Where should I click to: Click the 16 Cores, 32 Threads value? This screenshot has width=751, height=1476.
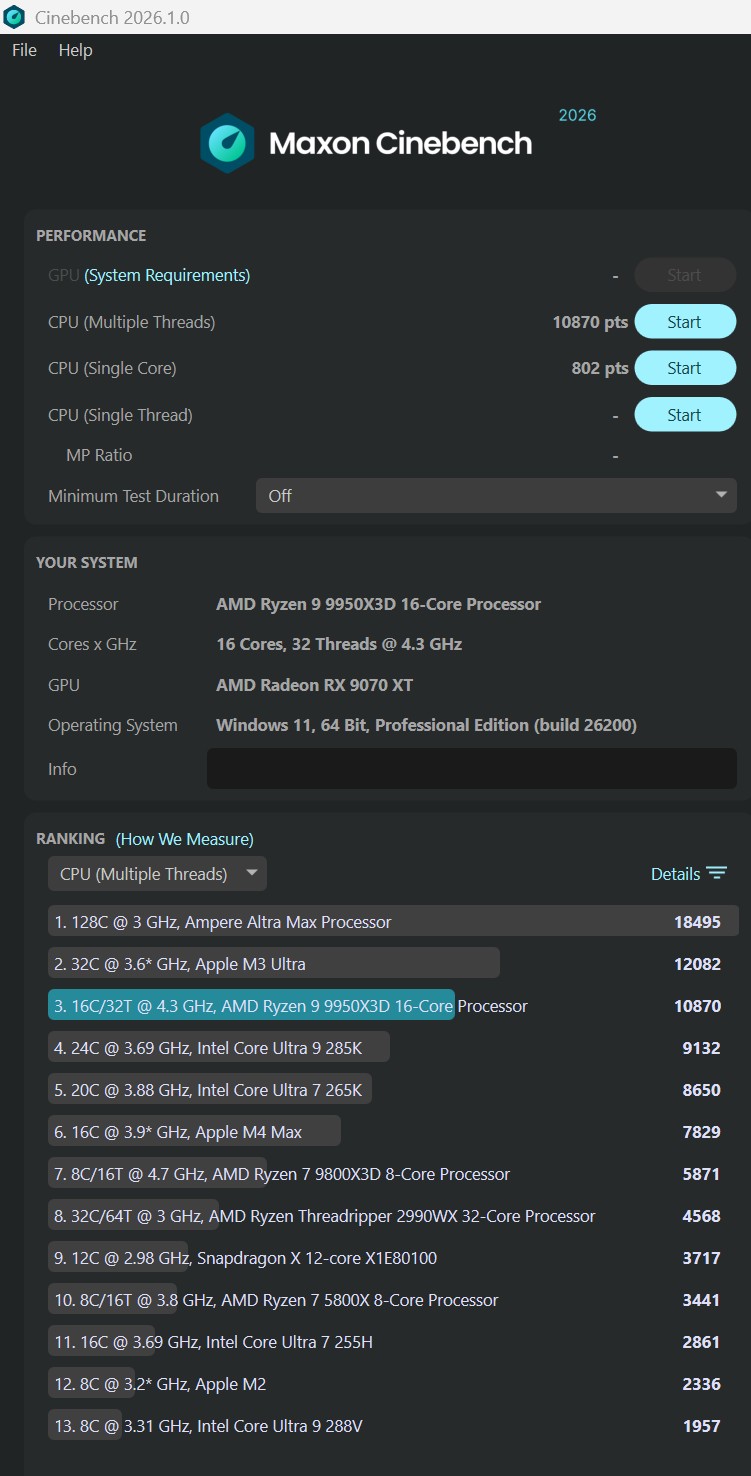339,644
